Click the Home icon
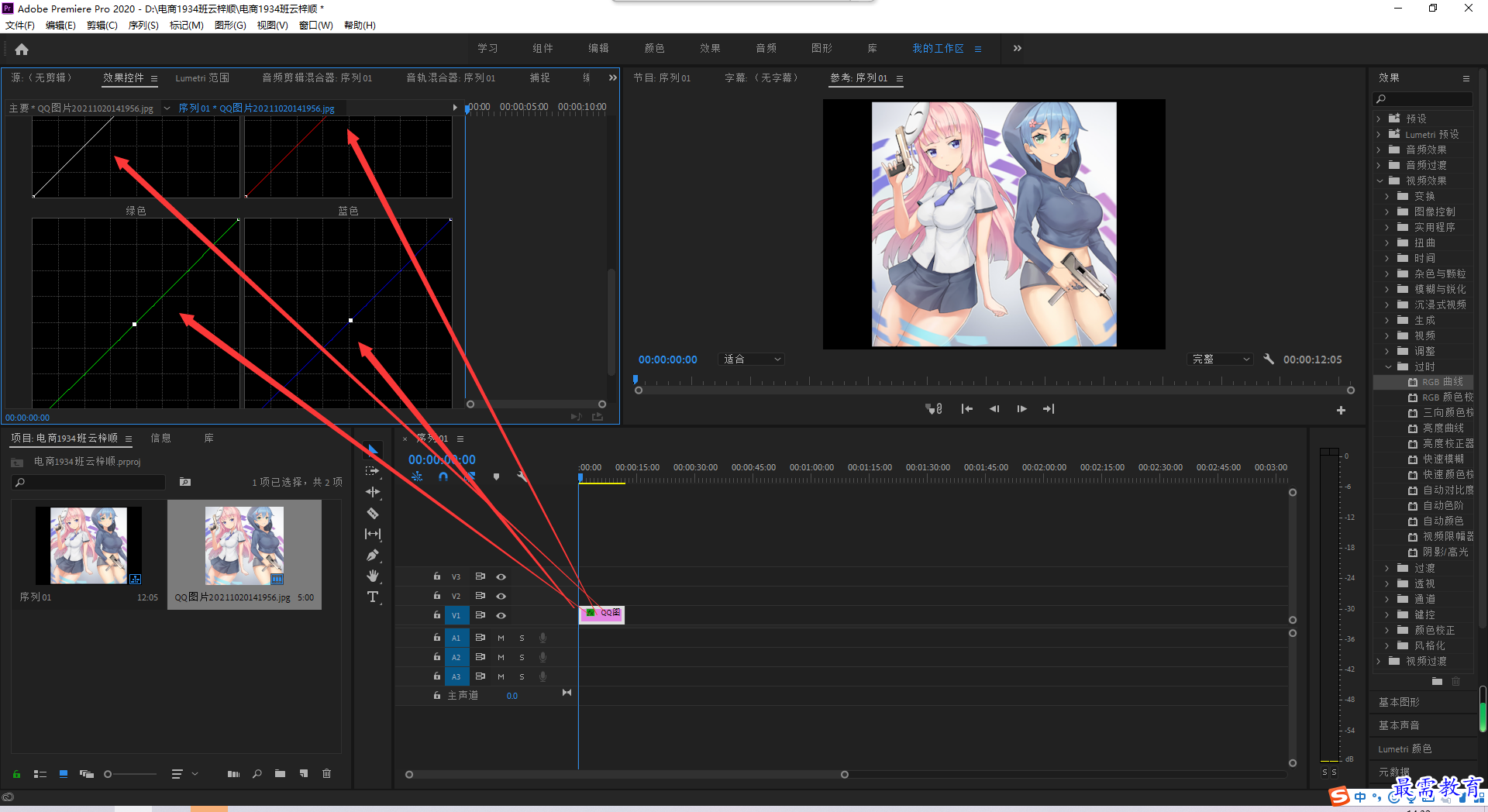 22,49
